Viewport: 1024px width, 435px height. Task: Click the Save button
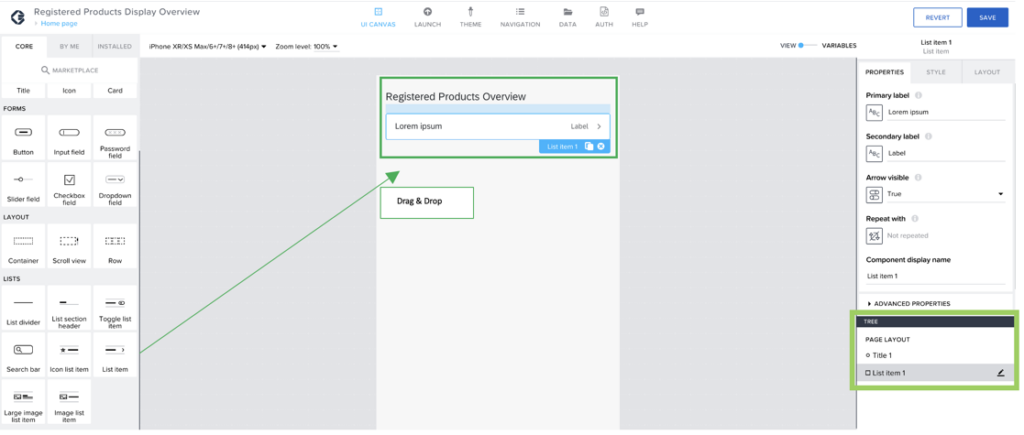pyautogui.click(x=987, y=17)
